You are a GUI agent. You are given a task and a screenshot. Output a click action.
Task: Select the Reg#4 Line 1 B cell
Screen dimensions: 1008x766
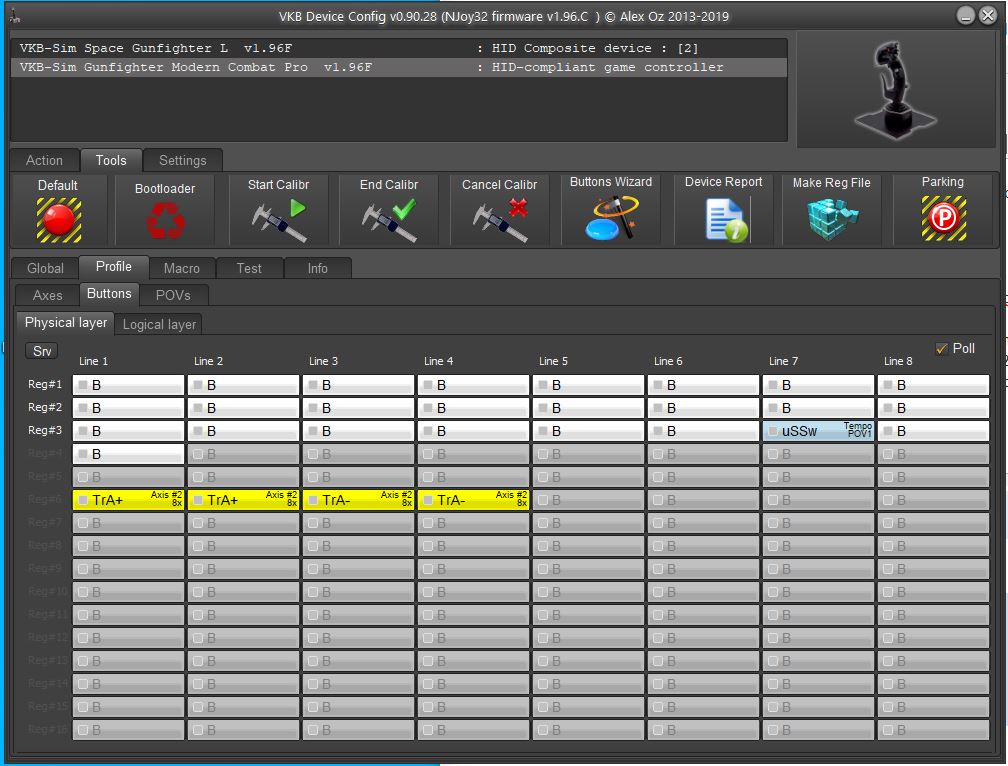[x=129, y=454]
